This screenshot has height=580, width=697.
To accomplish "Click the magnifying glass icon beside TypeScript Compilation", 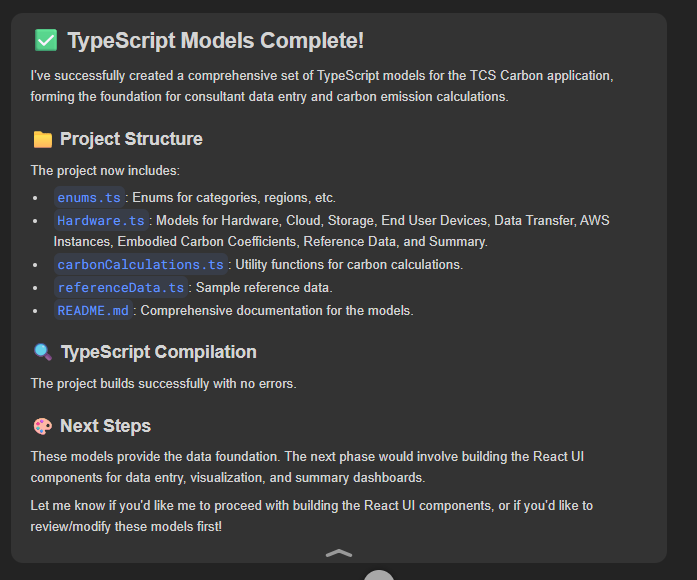I will 42,352.
